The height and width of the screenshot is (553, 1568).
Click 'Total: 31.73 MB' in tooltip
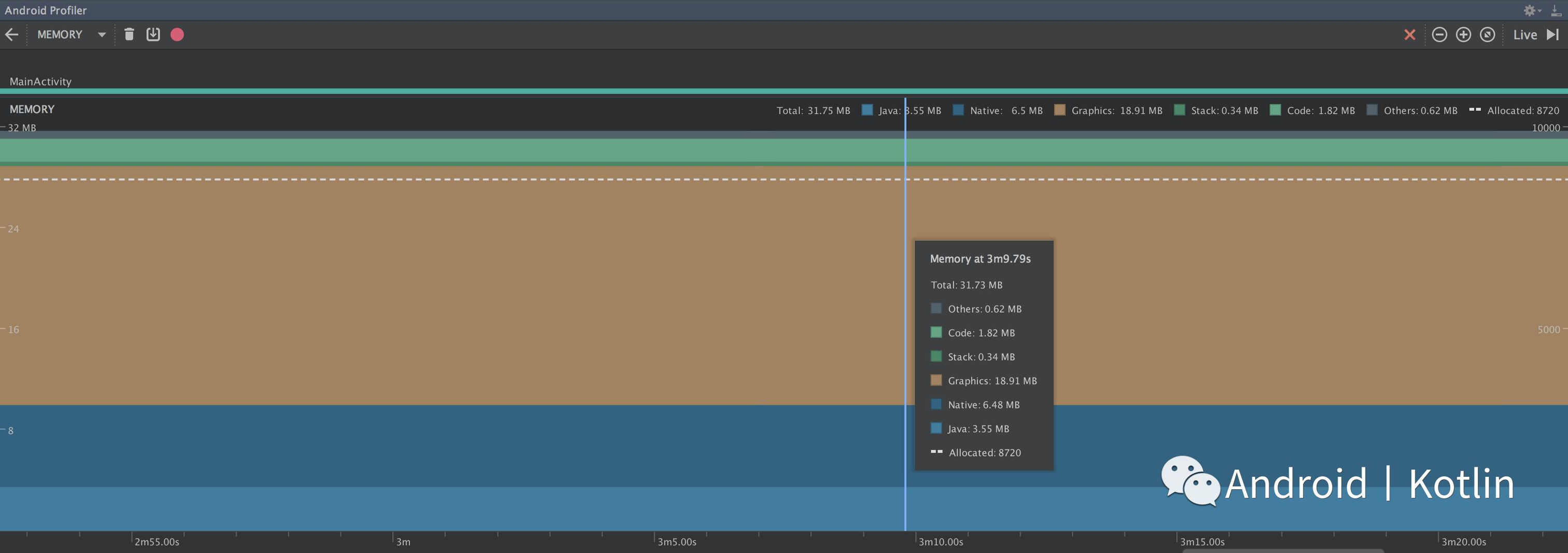(966, 285)
